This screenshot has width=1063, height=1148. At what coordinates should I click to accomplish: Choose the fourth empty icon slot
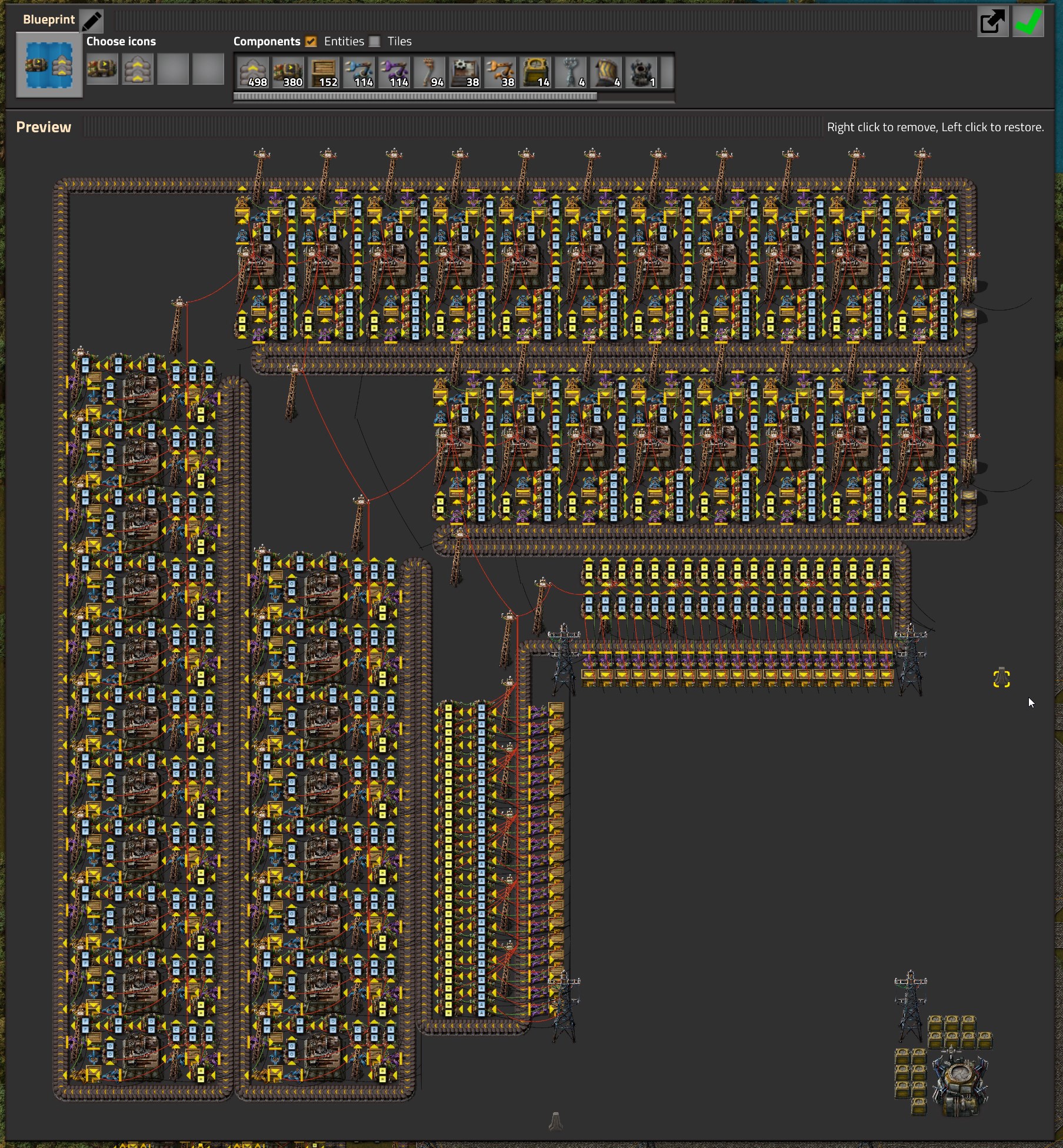coord(208,69)
